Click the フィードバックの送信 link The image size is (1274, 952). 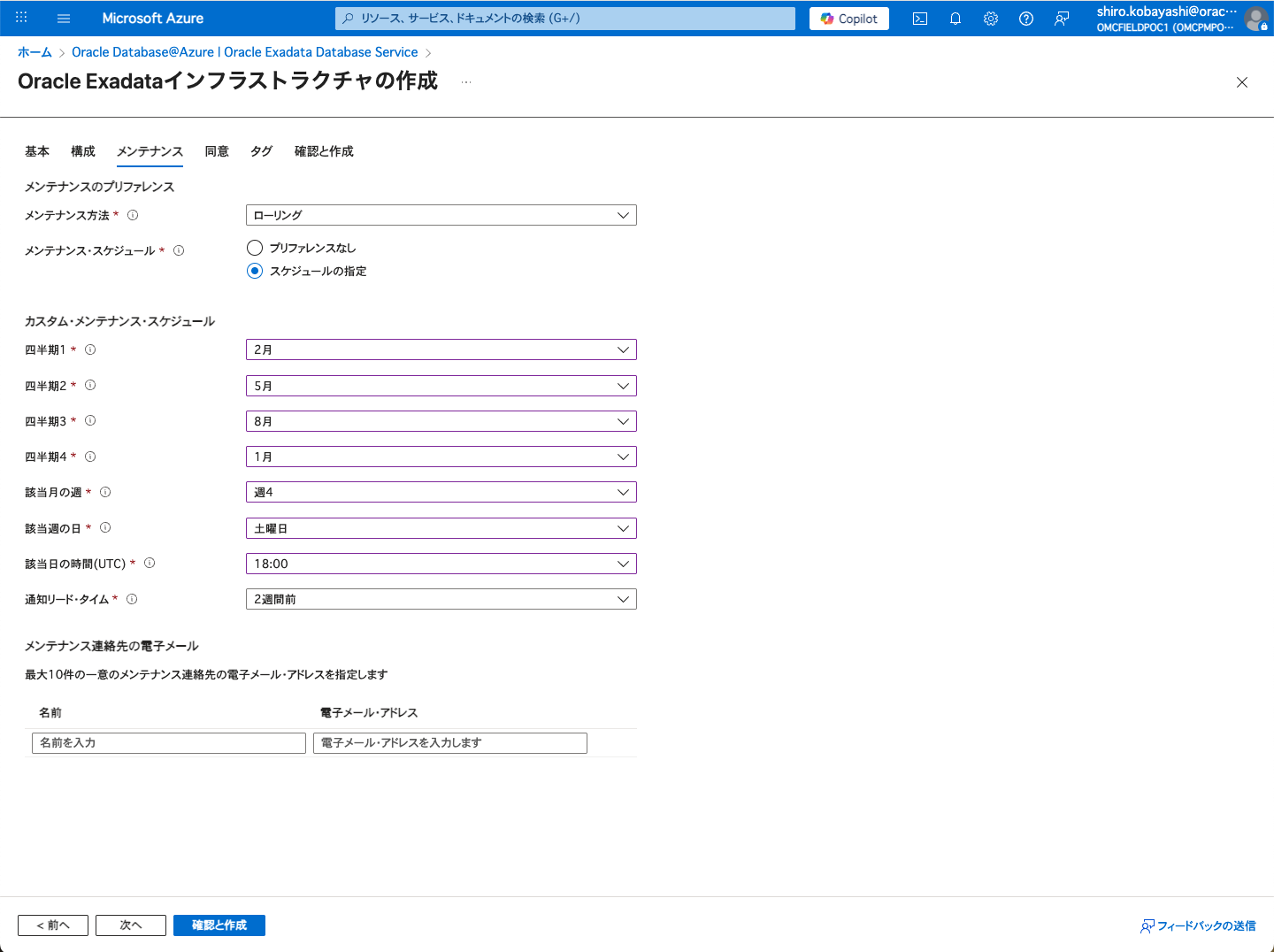pos(1198,925)
